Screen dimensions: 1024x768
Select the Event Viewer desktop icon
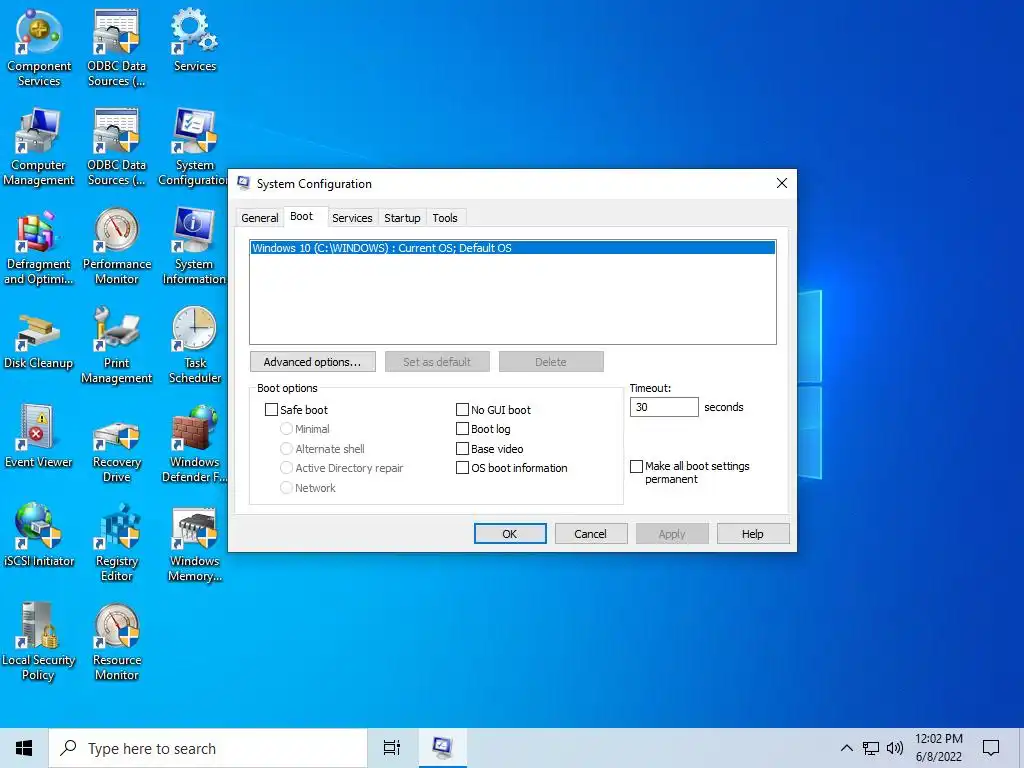pyautogui.click(x=39, y=436)
